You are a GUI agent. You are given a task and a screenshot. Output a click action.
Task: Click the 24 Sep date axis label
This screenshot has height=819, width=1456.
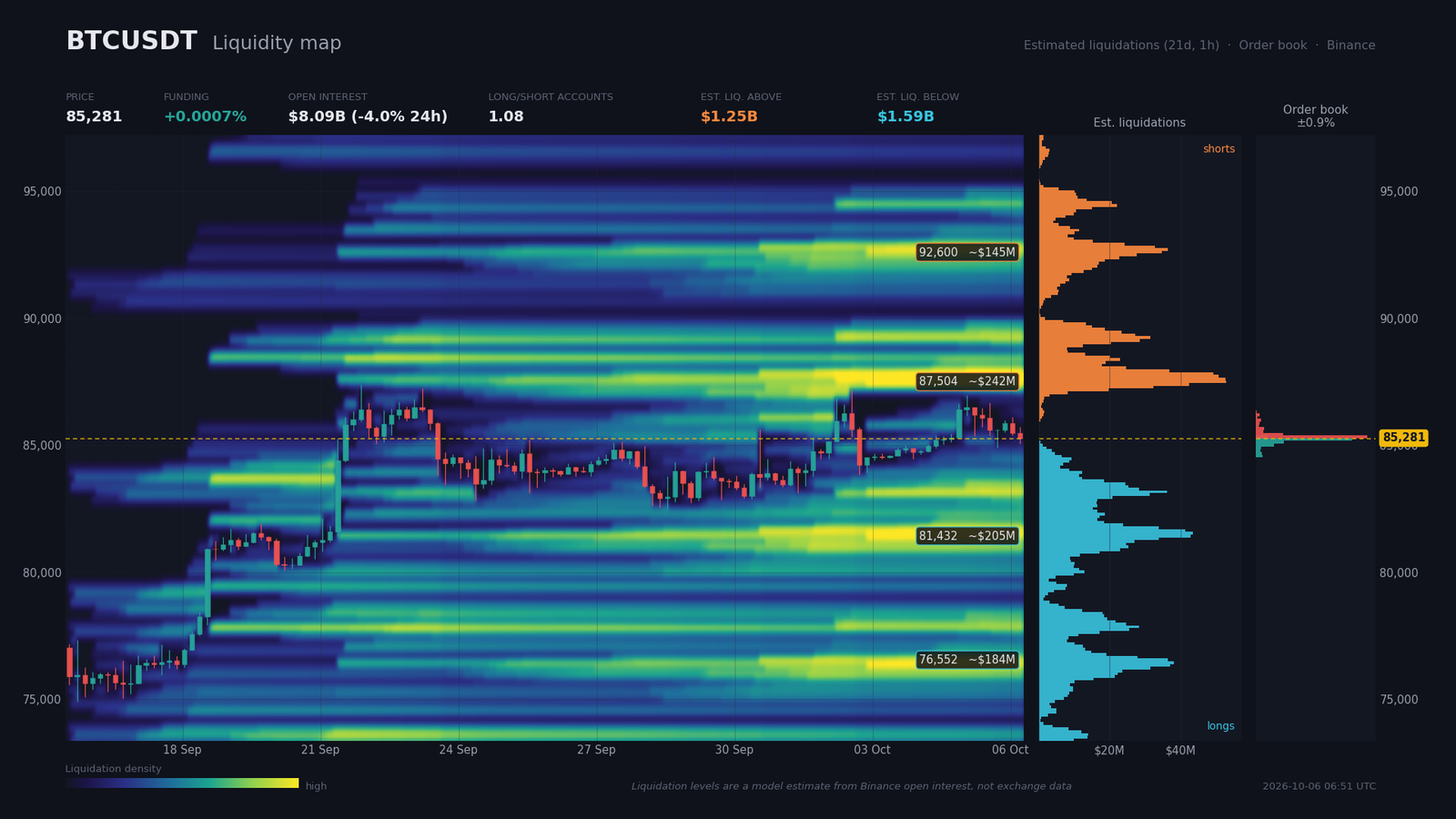pos(458,750)
